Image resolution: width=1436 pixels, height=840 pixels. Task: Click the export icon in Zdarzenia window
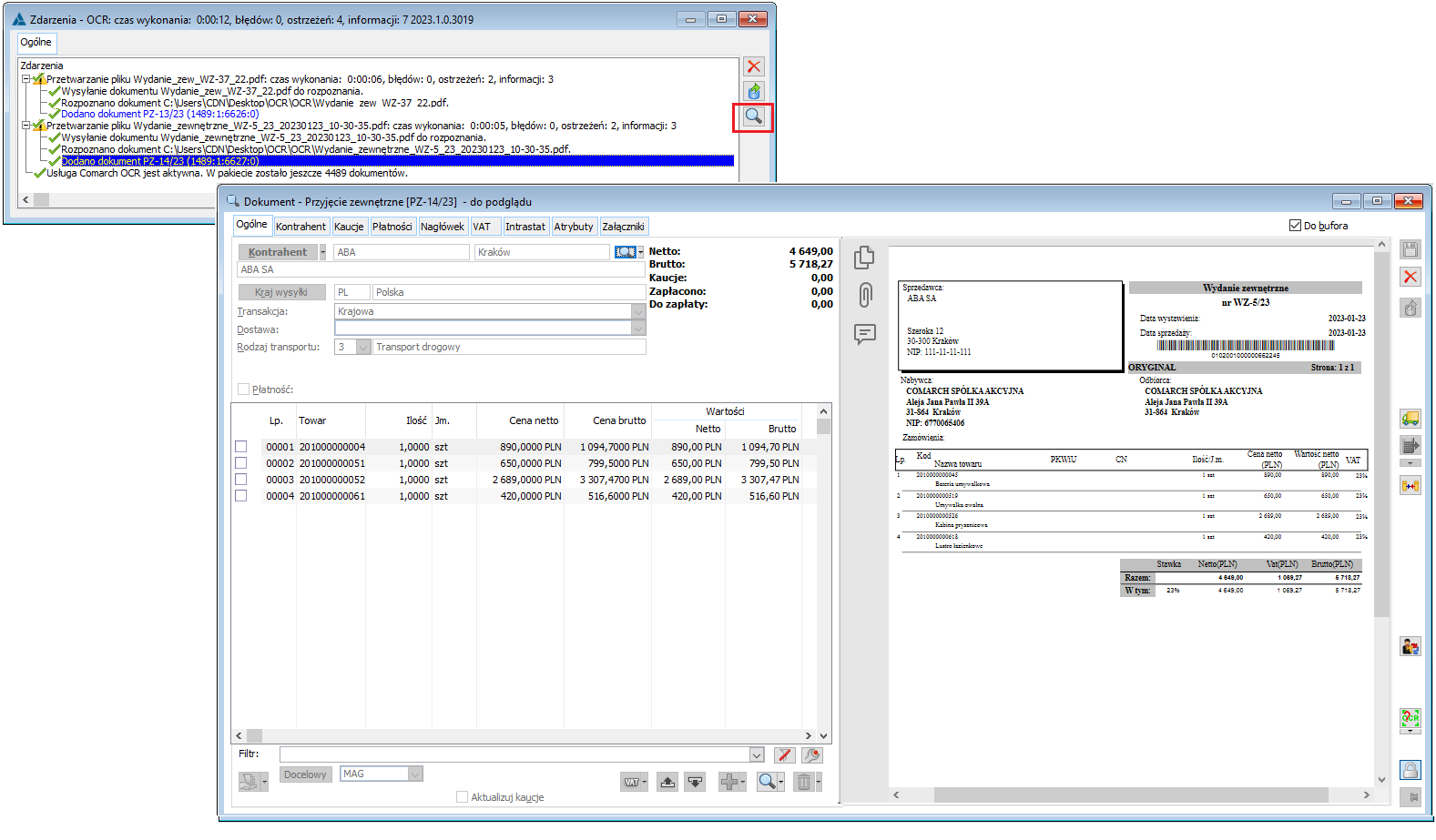click(x=754, y=91)
